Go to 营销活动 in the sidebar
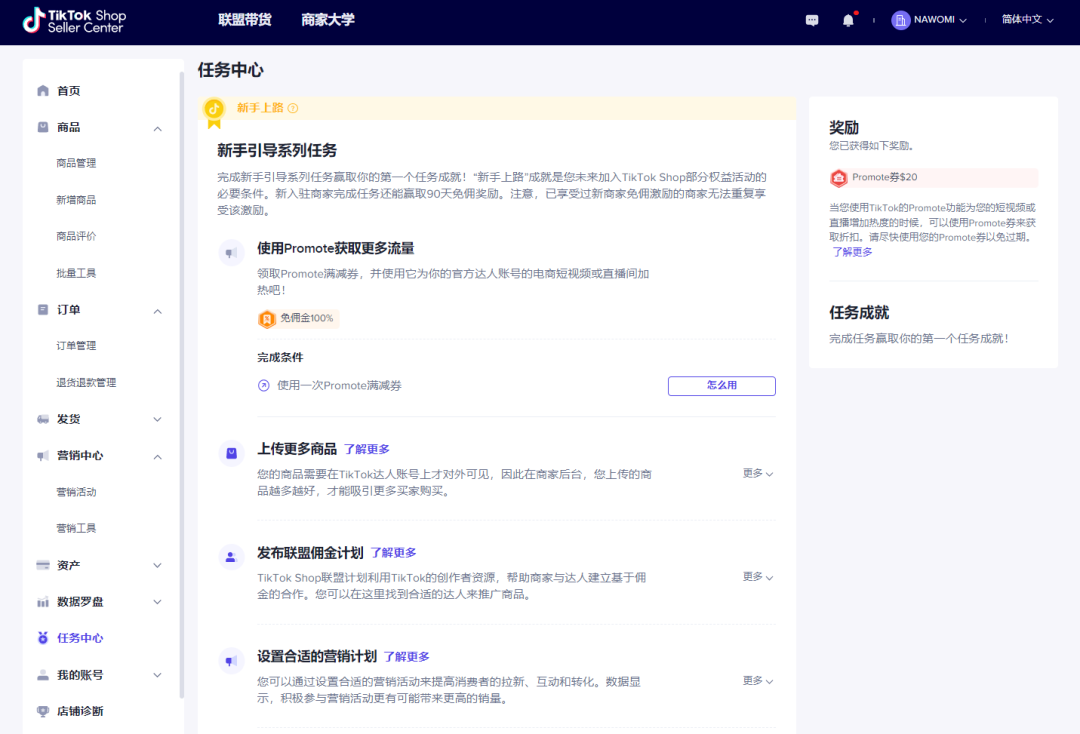This screenshot has height=734, width=1080. click(76, 492)
